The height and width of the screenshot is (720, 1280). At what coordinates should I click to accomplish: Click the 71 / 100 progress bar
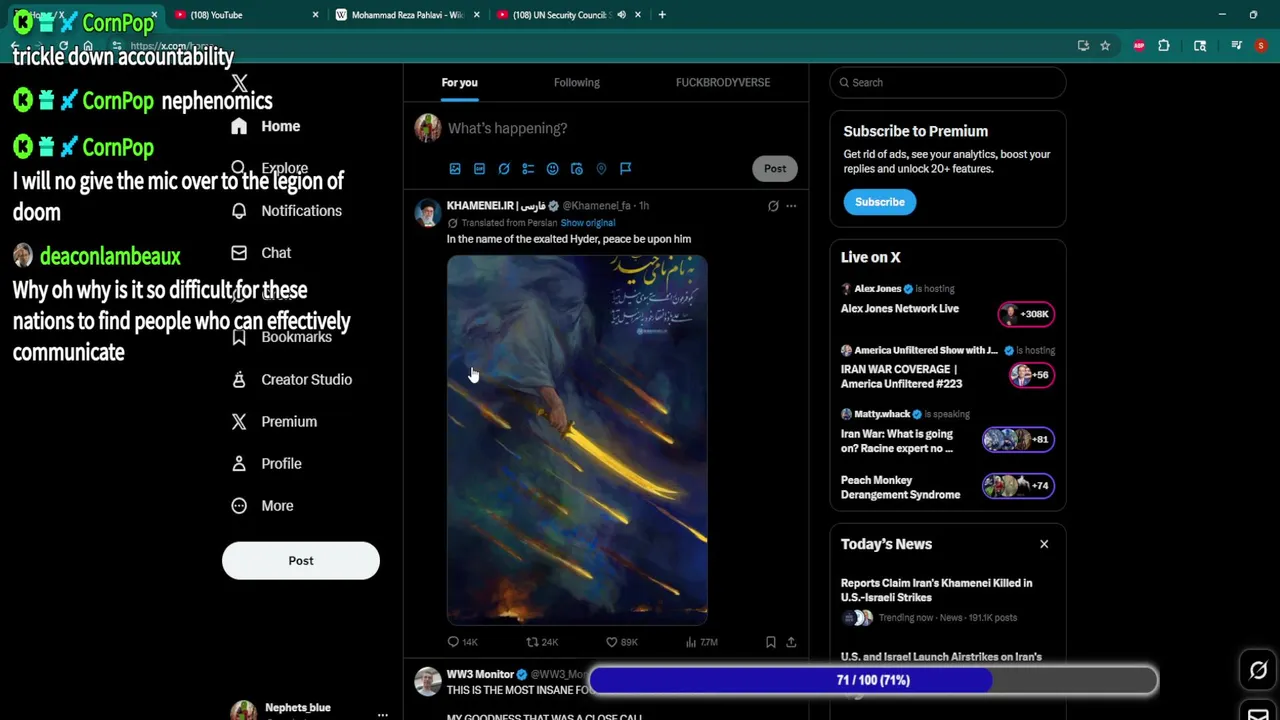(873, 680)
